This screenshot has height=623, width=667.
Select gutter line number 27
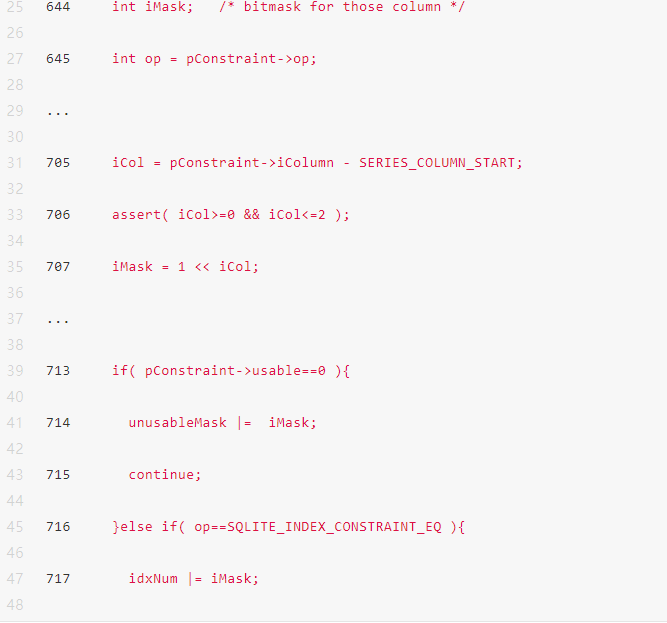(15, 59)
